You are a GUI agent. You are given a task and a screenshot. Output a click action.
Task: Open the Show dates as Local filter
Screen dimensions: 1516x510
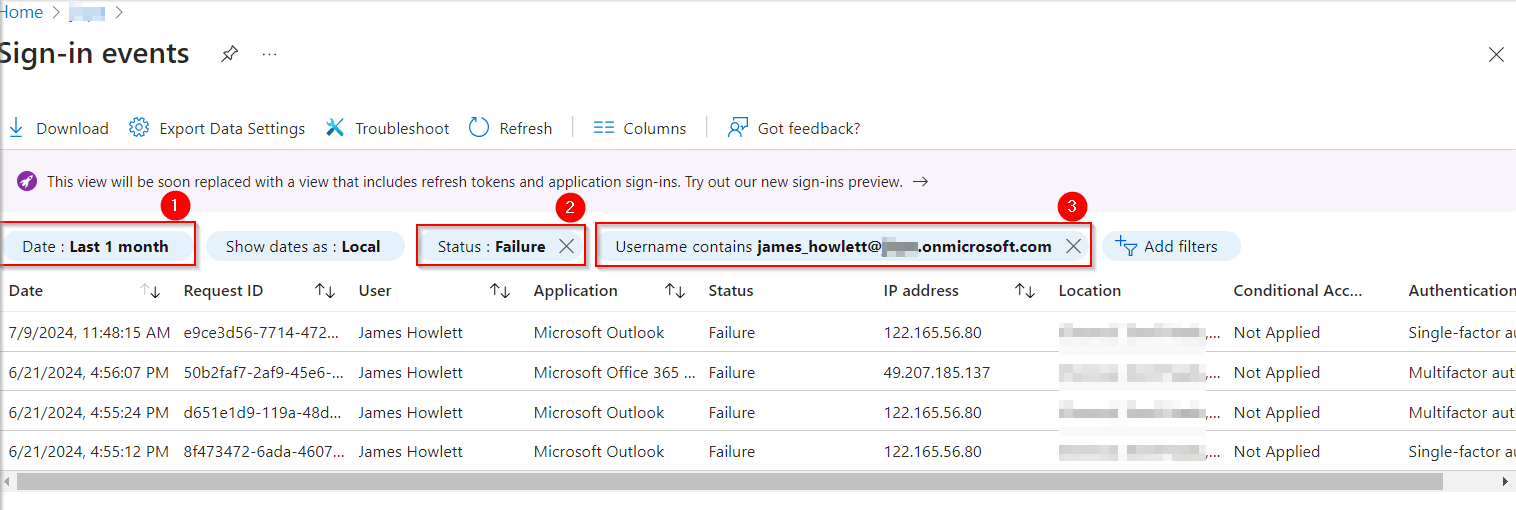coord(303,246)
